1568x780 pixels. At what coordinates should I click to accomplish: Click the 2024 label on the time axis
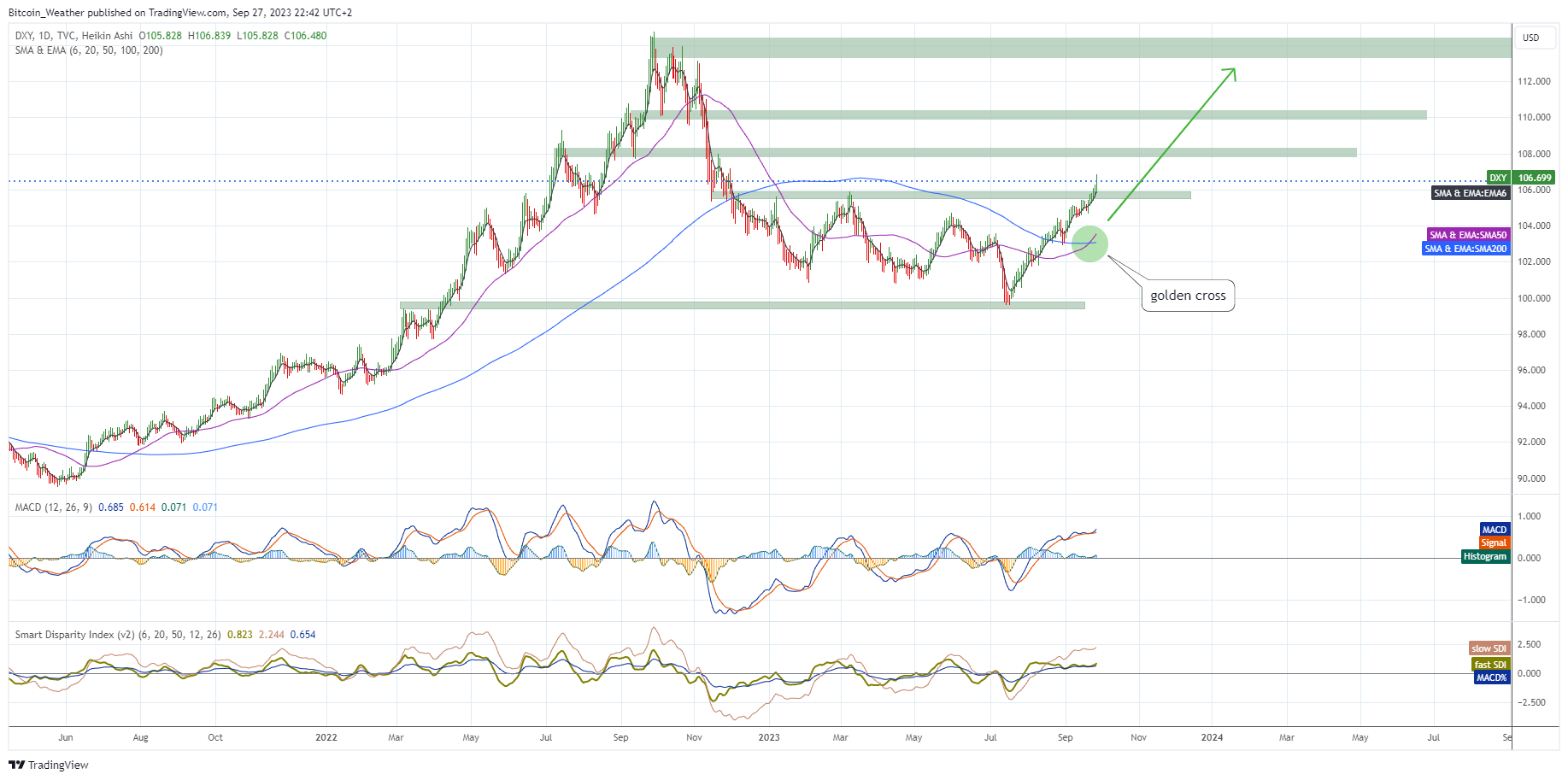(x=1212, y=737)
